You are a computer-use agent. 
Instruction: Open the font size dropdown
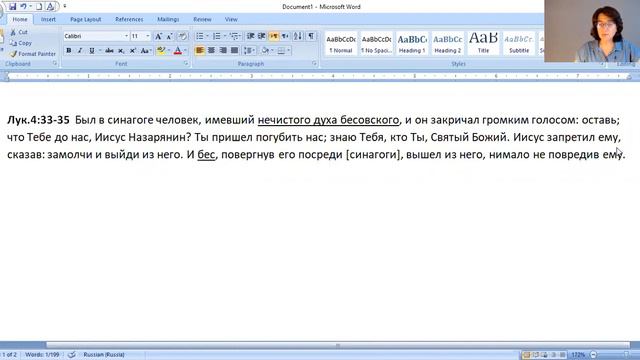pos(148,36)
